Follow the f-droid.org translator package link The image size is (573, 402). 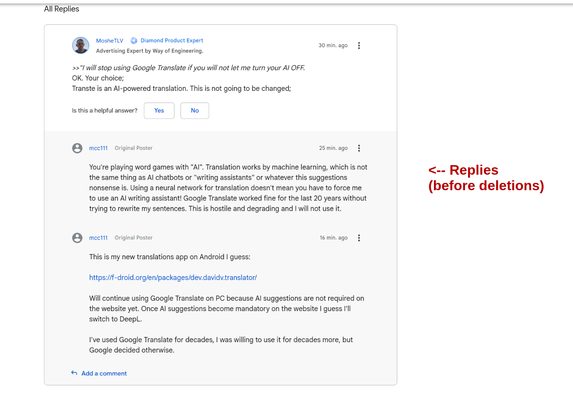(x=173, y=278)
